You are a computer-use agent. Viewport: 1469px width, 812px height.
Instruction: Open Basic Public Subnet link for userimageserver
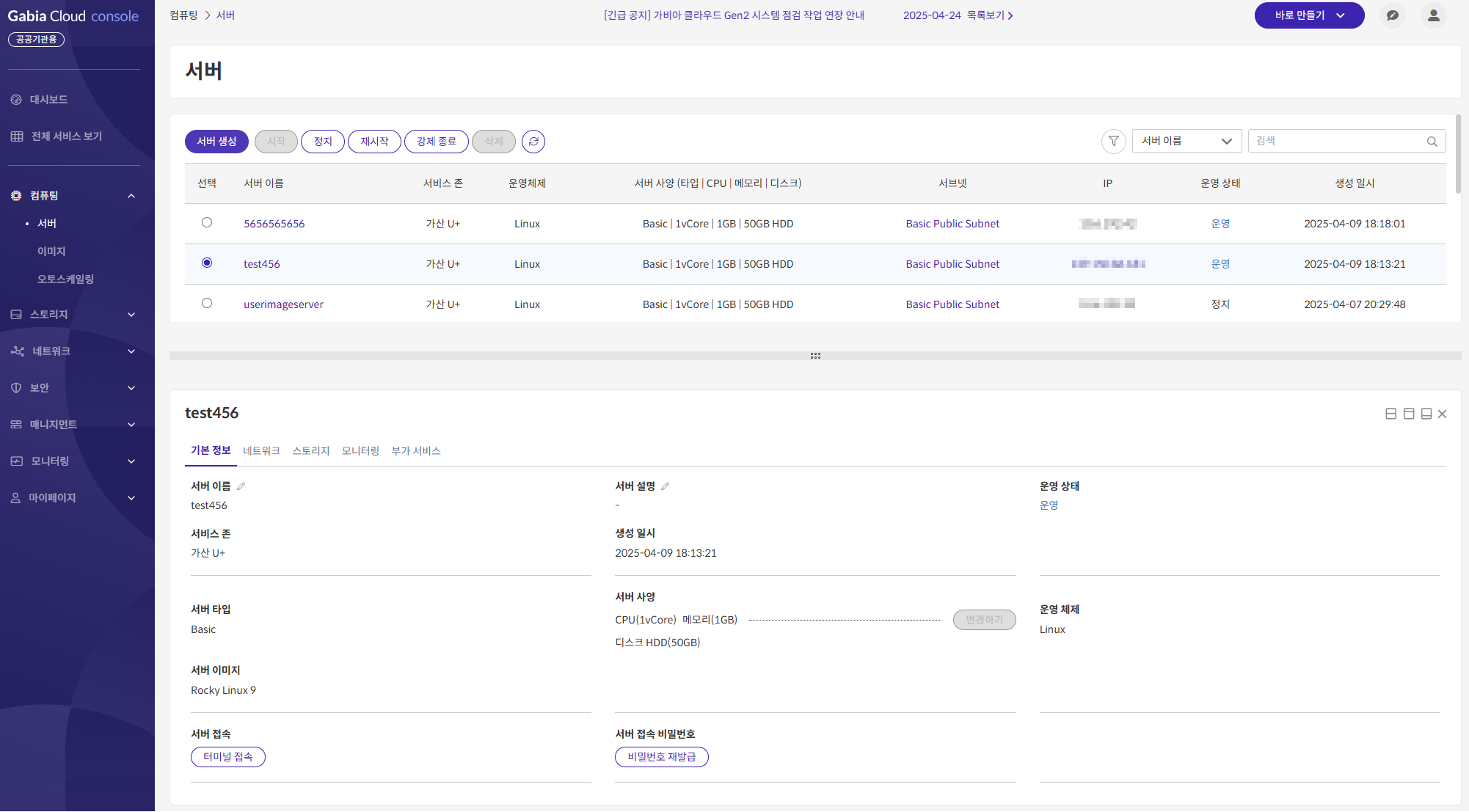pyautogui.click(x=952, y=304)
